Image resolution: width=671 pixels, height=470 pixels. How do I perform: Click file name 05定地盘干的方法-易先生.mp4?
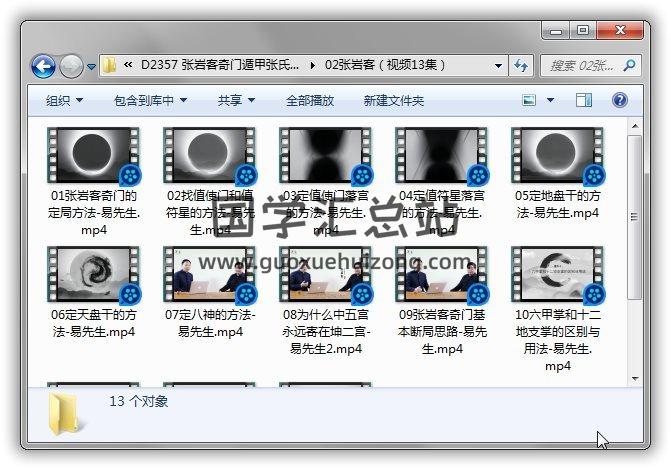[x=558, y=204]
